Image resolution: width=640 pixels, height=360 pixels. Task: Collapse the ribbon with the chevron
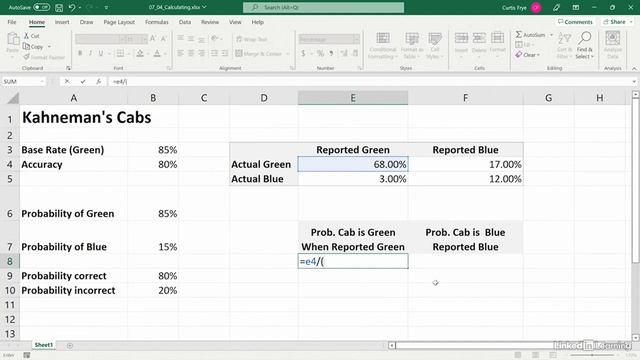(x=634, y=69)
